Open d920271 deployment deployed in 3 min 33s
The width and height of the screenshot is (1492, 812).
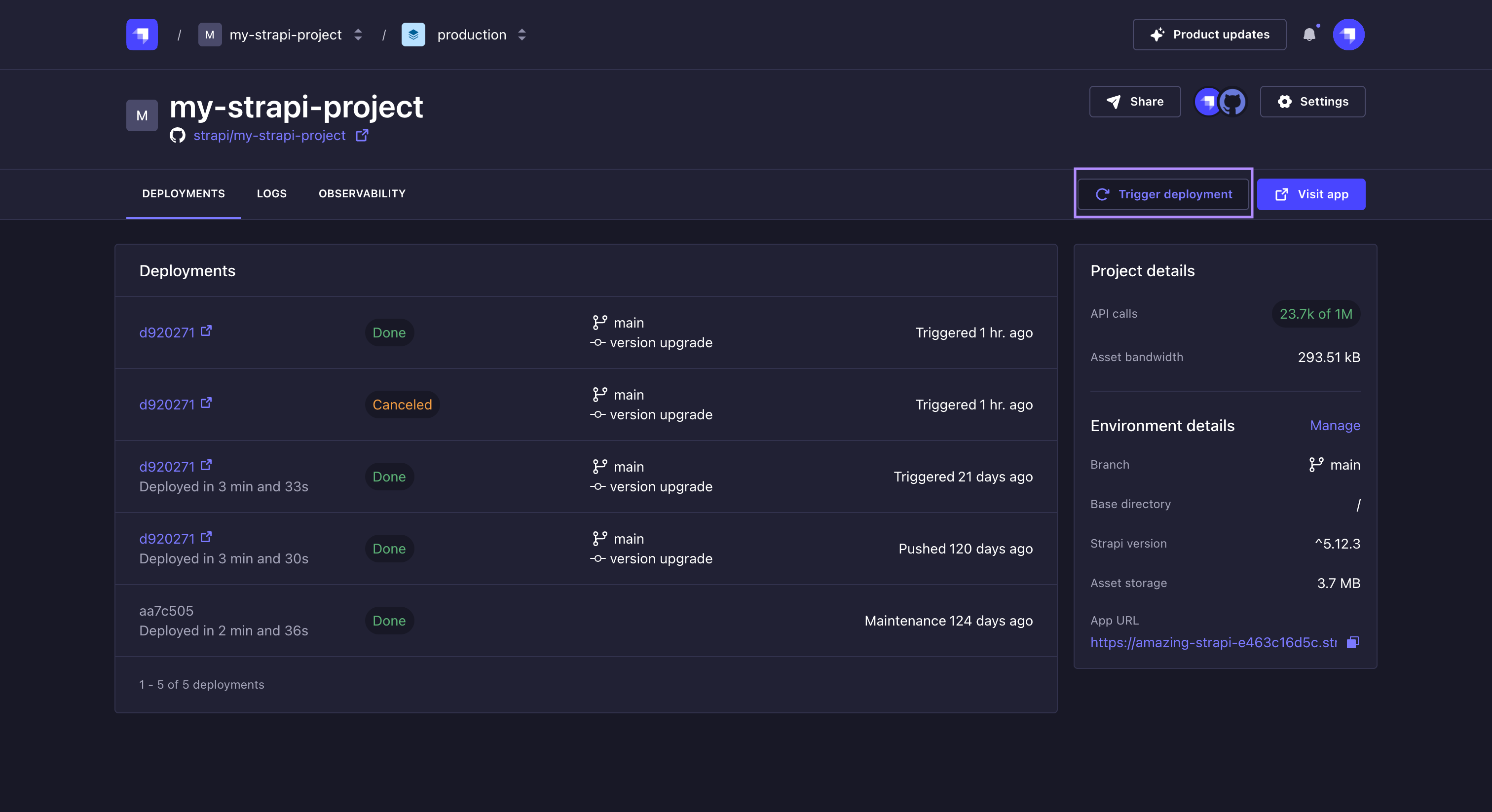pyautogui.click(x=167, y=466)
